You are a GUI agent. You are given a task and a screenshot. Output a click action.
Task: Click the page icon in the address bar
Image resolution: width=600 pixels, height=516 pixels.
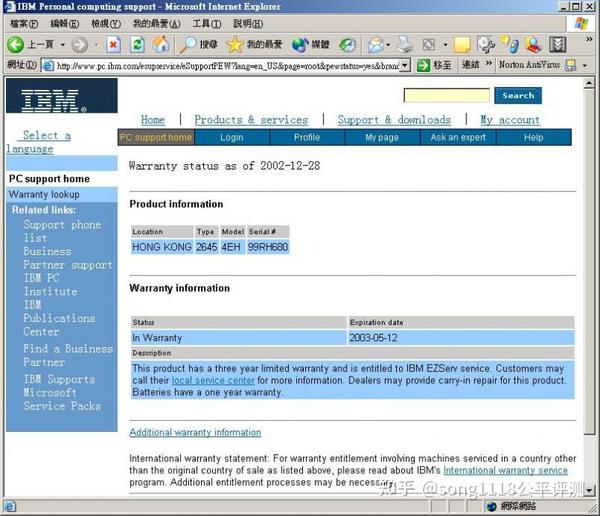click(48, 65)
